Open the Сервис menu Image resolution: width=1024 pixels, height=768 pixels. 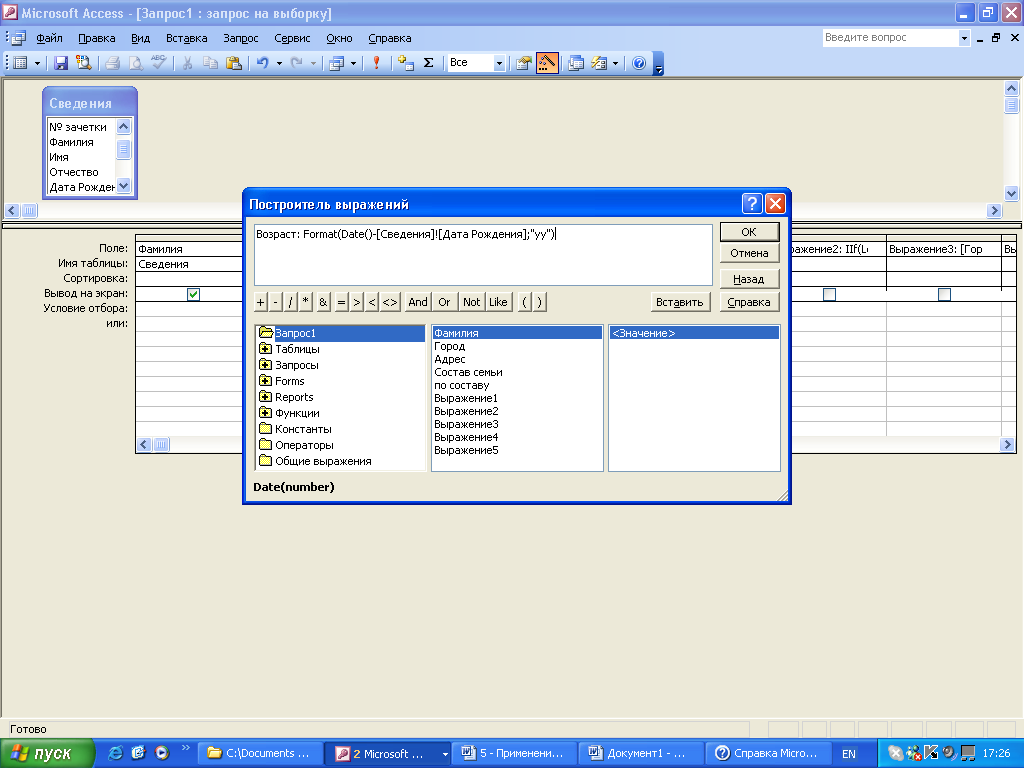click(292, 38)
